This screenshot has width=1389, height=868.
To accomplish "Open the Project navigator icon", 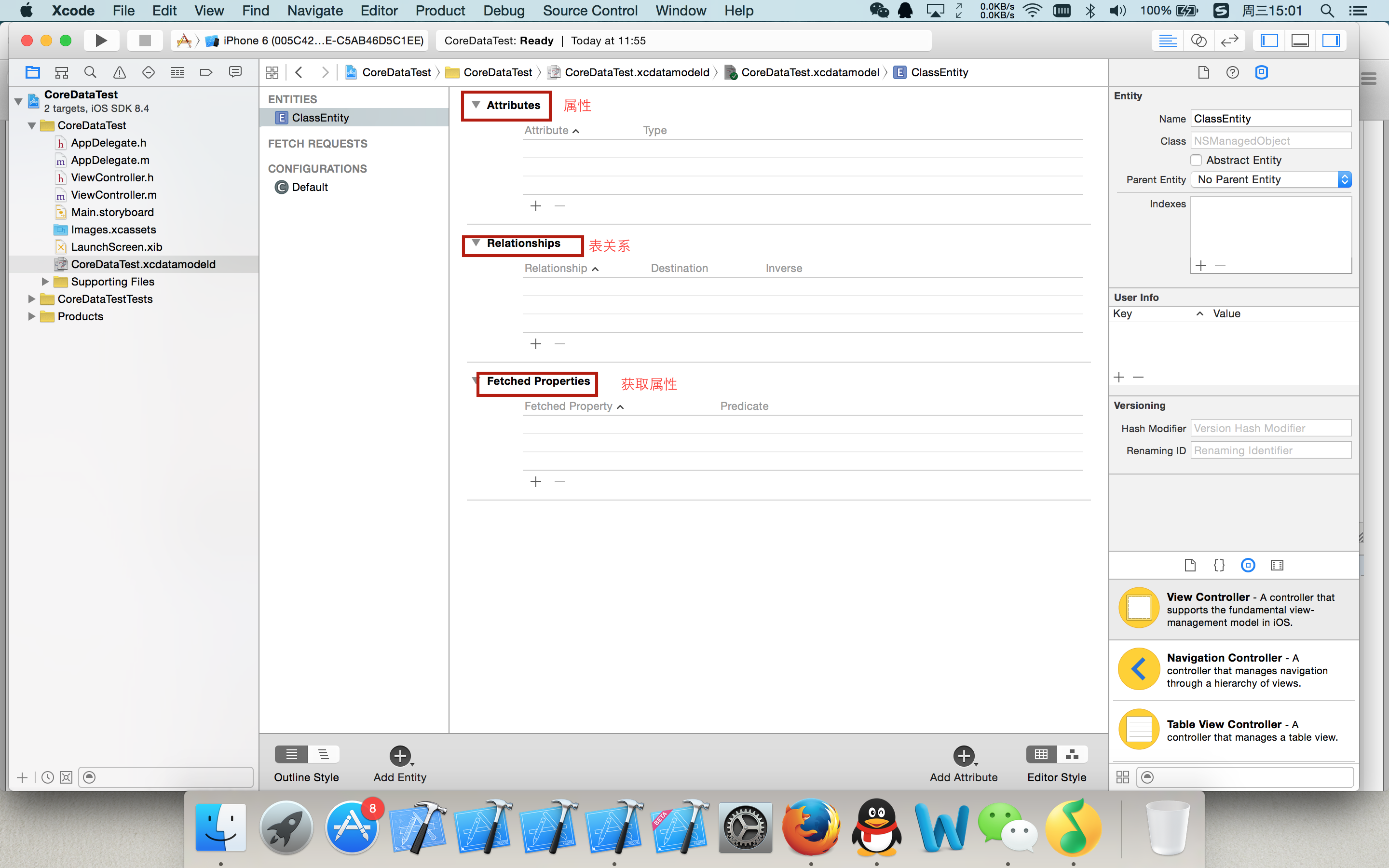I will coord(33,72).
